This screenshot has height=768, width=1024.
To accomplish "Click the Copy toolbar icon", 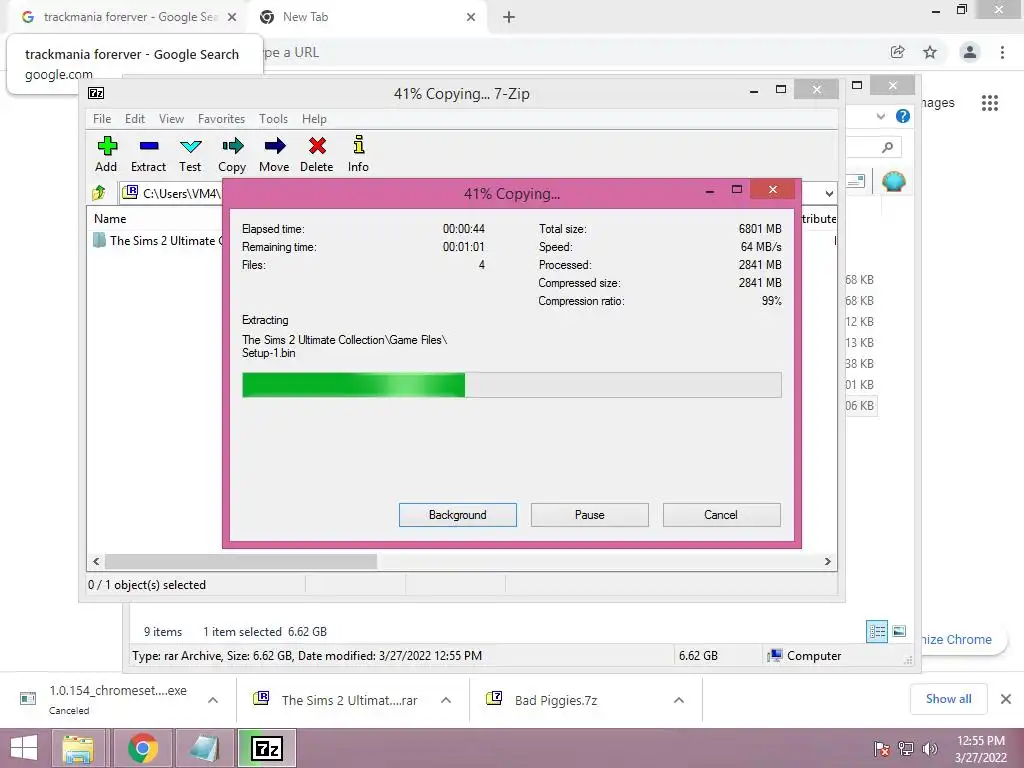I will pos(232,146).
